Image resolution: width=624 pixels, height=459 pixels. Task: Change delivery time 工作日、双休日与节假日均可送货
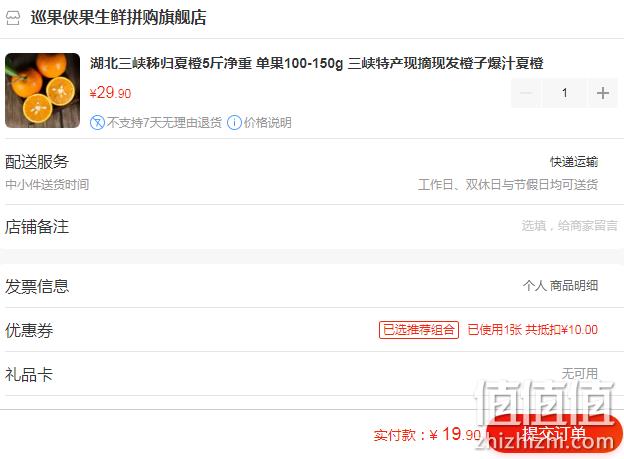pos(508,185)
